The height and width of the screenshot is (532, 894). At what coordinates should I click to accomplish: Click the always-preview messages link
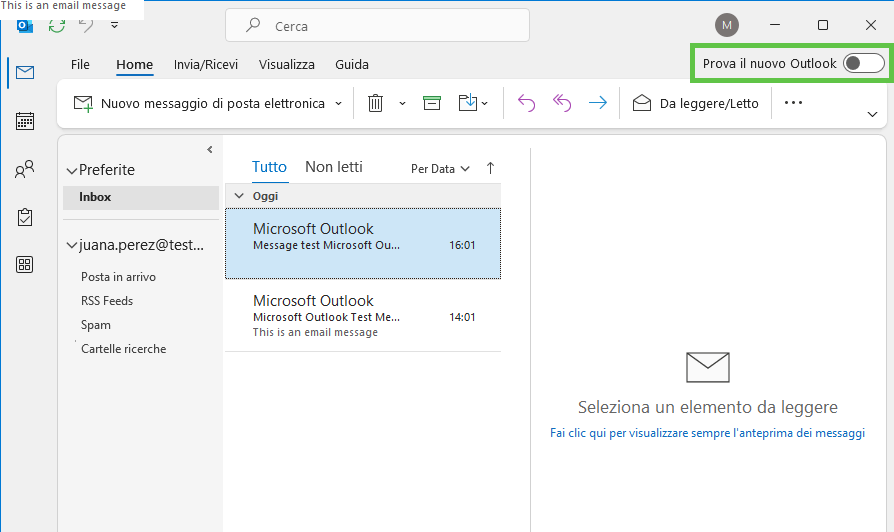tap(708, 433)
